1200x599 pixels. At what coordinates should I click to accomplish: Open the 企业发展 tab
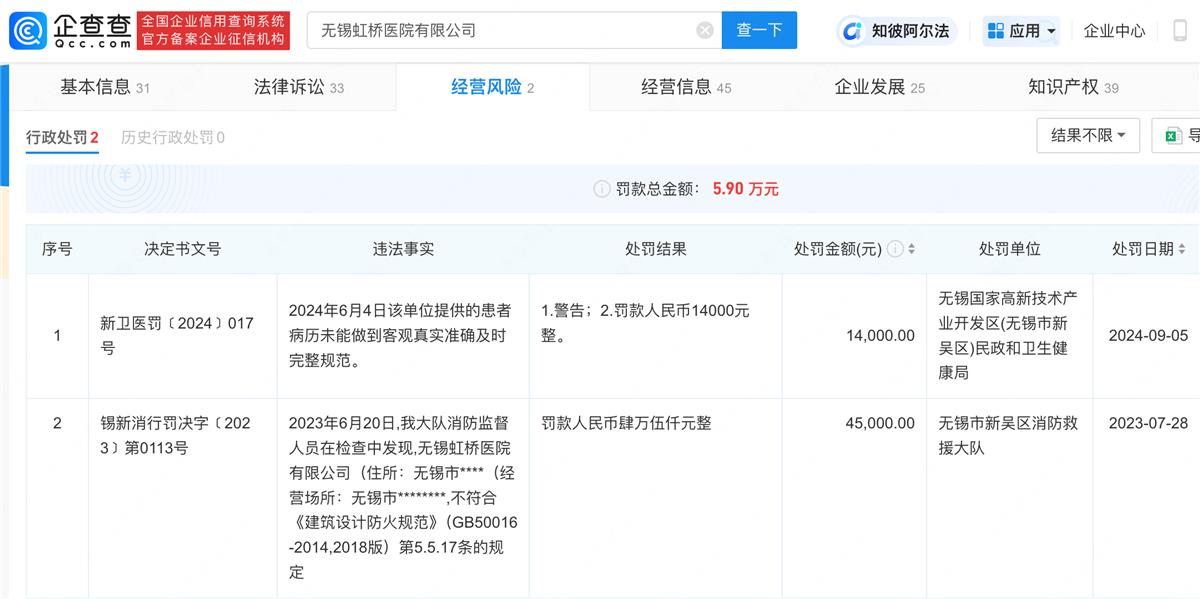879,87
